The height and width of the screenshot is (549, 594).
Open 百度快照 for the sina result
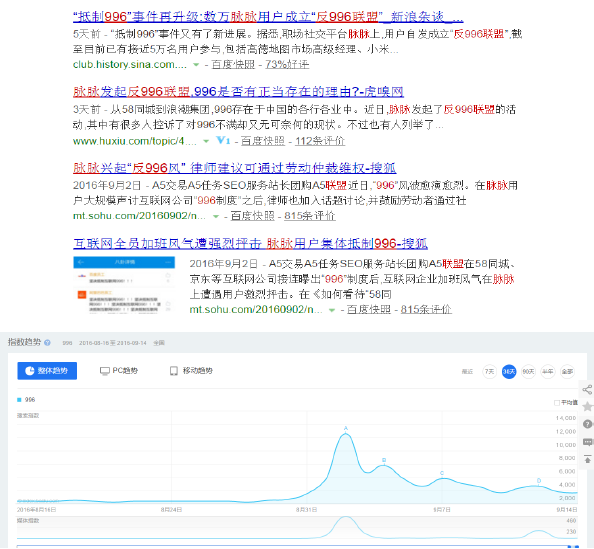point(233,64)
